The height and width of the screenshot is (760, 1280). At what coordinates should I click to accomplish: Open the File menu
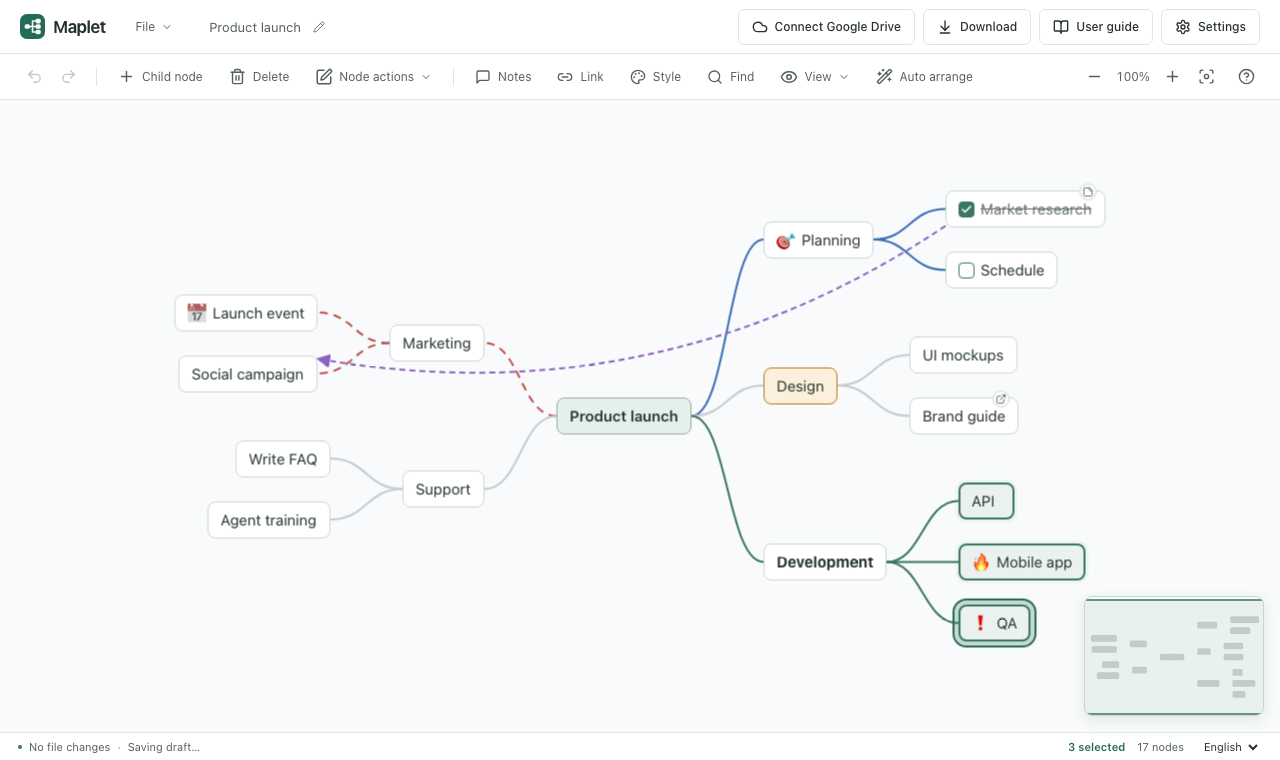(153, 27)
